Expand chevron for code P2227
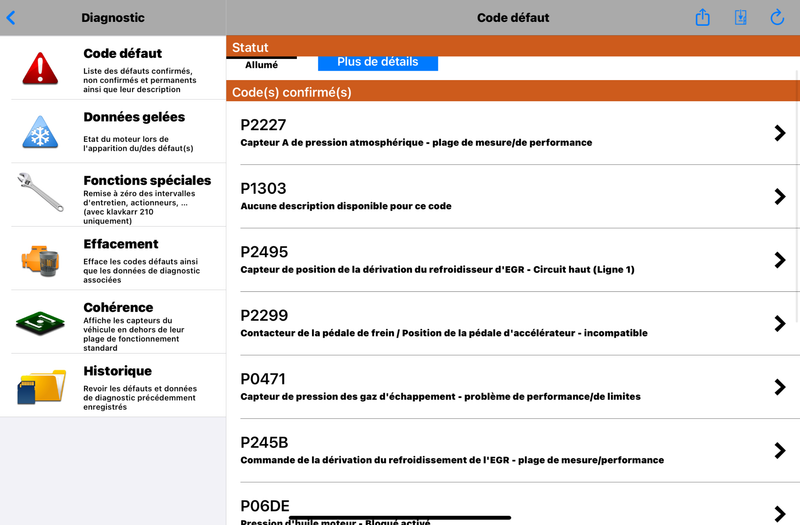 pyautogui.click(x=779, y=133)
